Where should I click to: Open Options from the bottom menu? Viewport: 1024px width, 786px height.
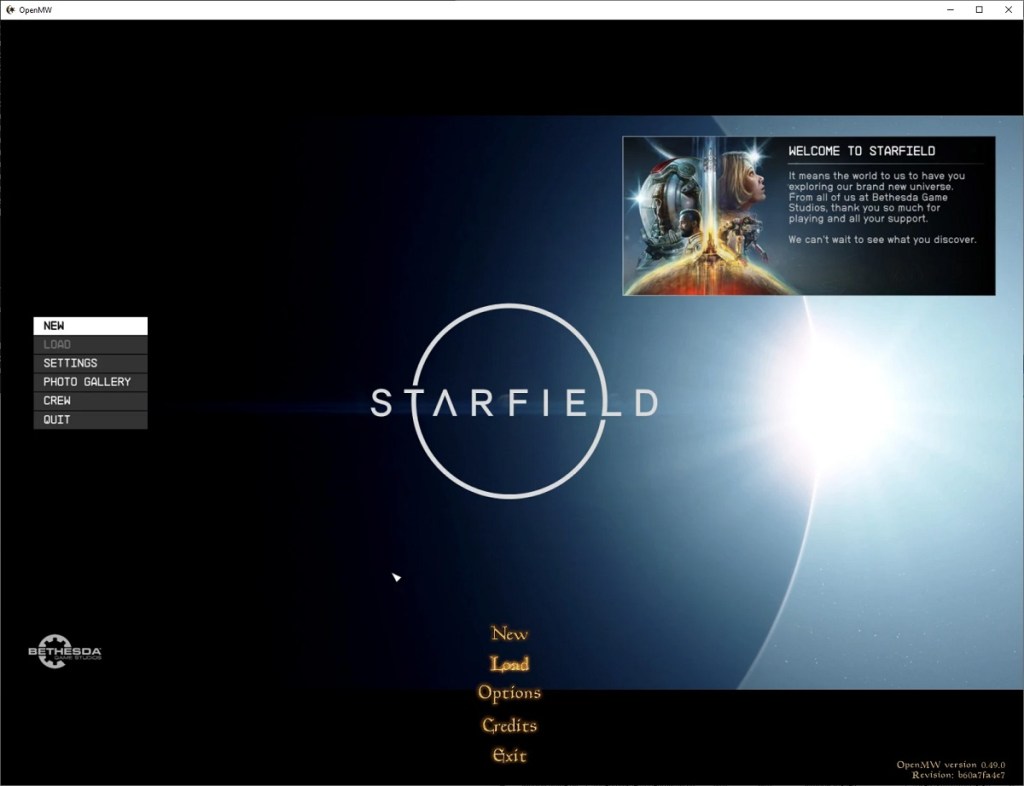click(510, 692)
